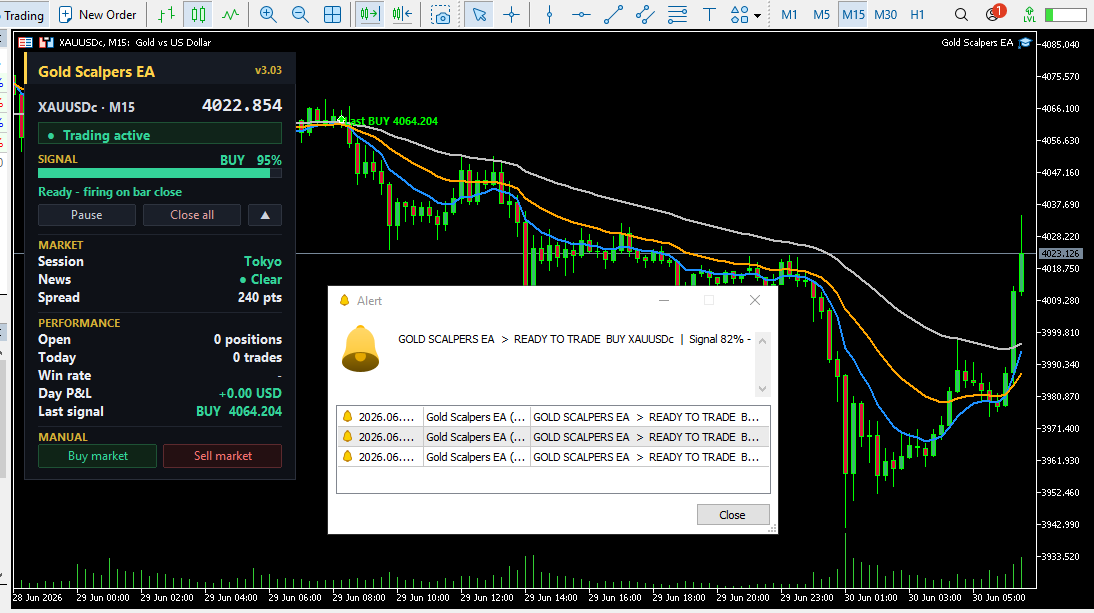Click the Tokyo session value
The image size is (1094, 613).
262,262
